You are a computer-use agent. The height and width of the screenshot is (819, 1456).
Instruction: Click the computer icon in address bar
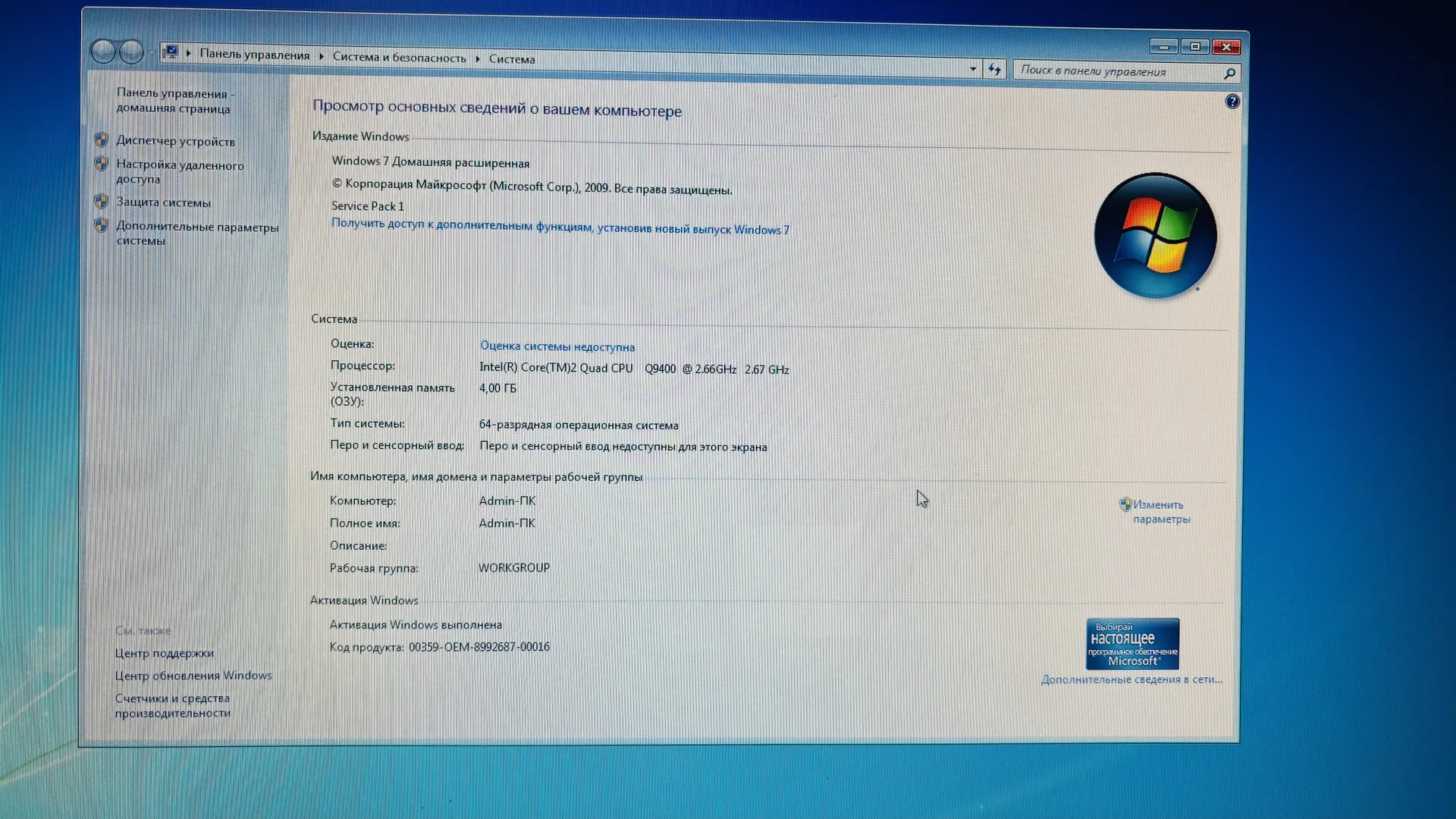coord(171,52)
